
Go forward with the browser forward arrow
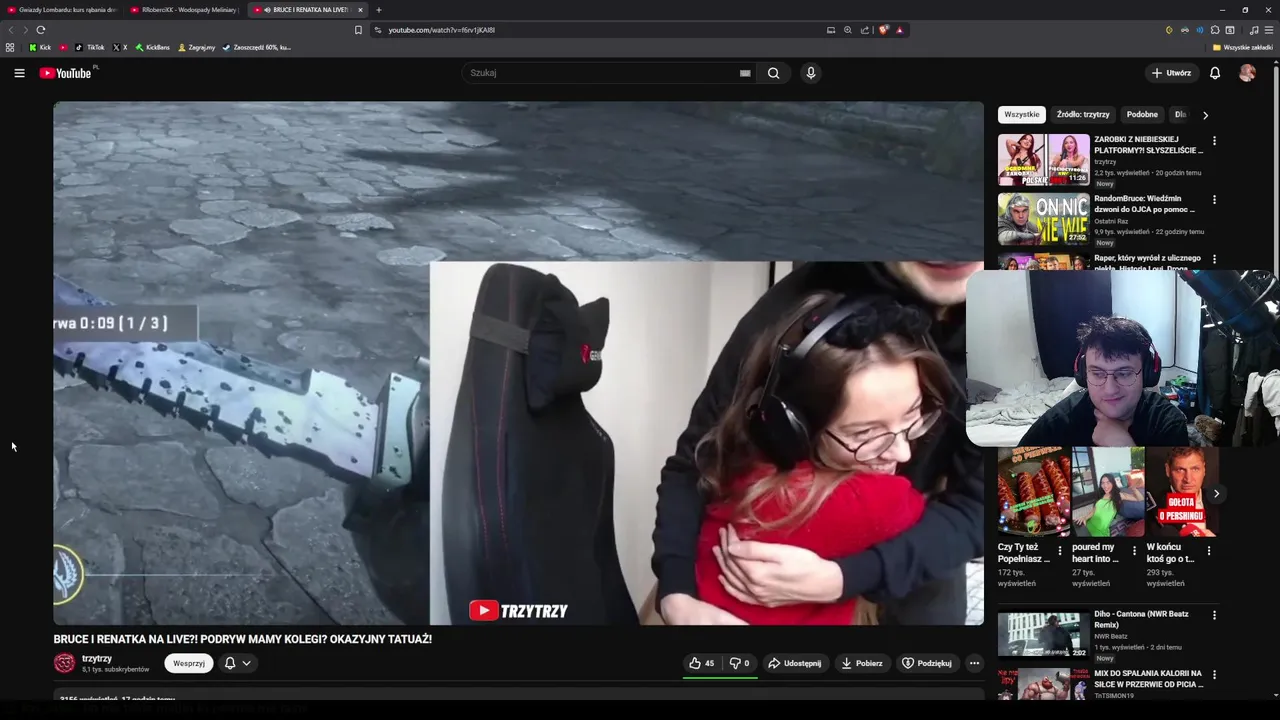(25, 30)
